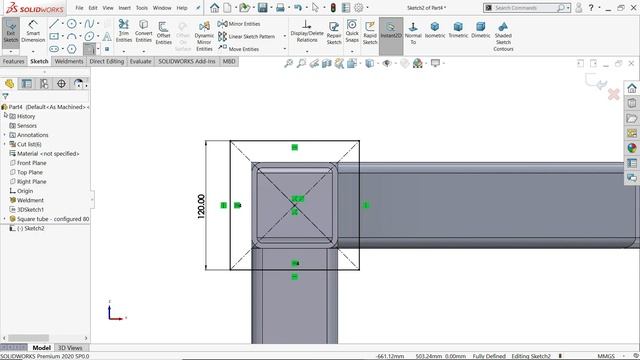Open the Options gear icon
Screen dimensions: 640x360
click(358, 7)
